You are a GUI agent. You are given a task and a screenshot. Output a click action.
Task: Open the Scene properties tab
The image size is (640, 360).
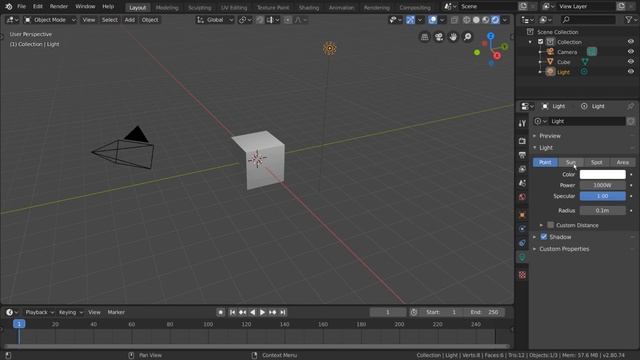coord(522,183)
